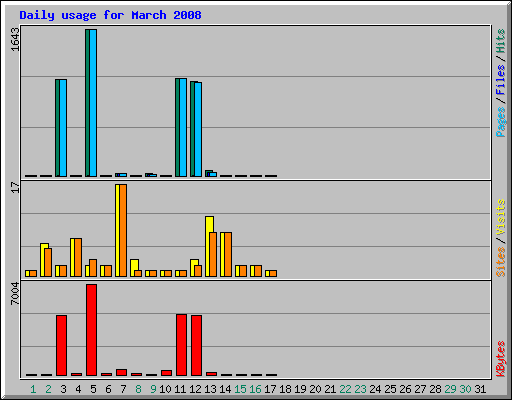Click day label 15 on the x-axis

coord(240,389)
